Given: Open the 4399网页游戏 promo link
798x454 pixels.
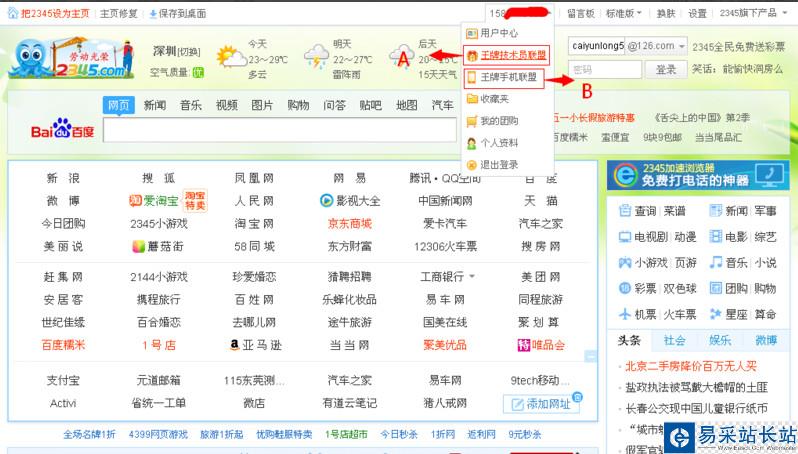Looking at the screenshot, I should (158, 434).
